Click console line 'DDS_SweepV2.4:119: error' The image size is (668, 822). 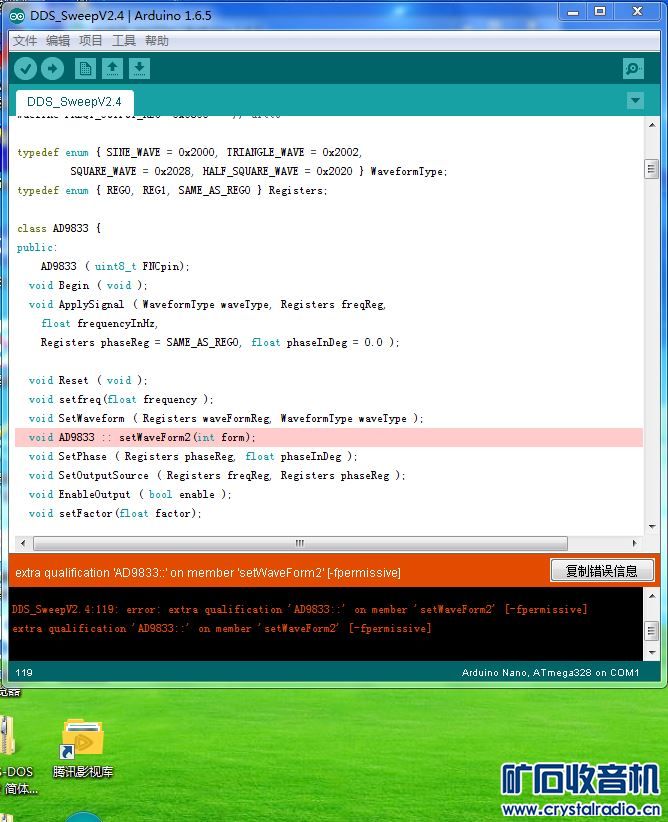pos(299,609)
